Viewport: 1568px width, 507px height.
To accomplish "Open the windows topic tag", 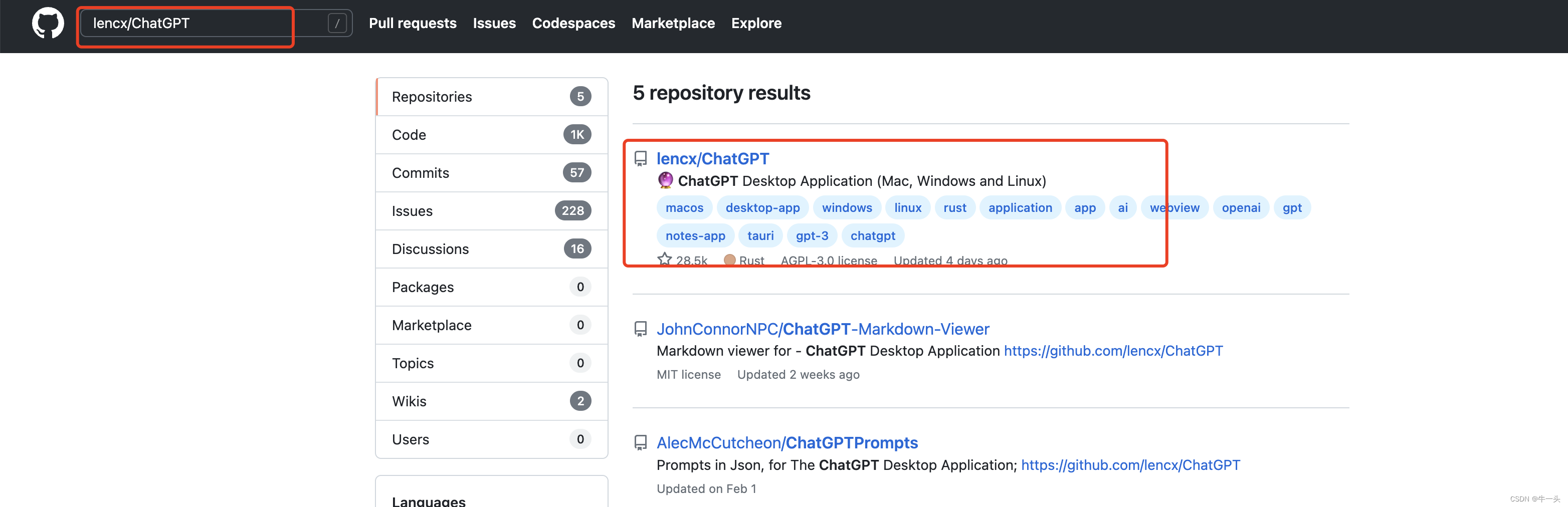I will [847, 207].
